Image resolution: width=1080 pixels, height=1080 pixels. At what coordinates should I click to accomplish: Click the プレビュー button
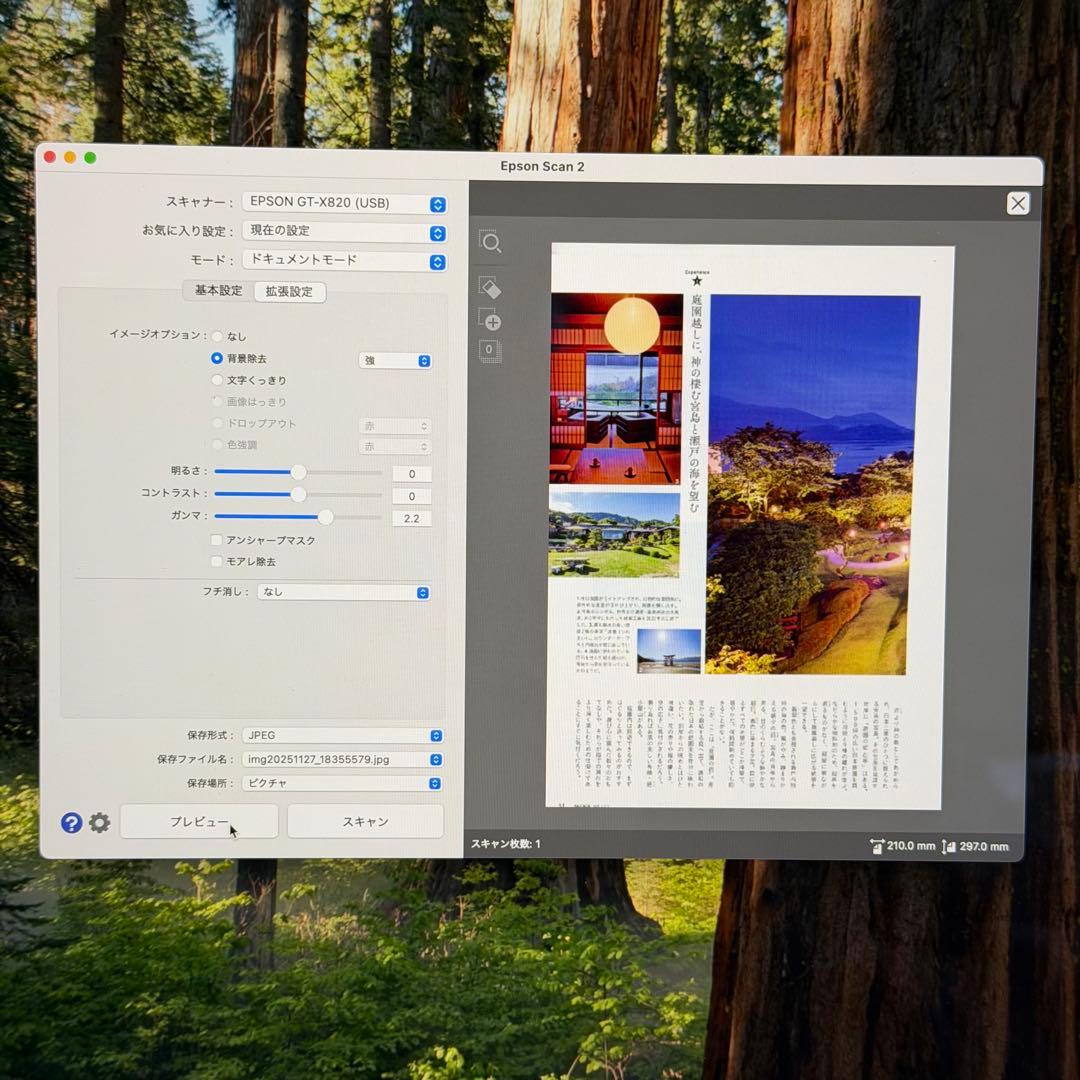tap(198, 821)
